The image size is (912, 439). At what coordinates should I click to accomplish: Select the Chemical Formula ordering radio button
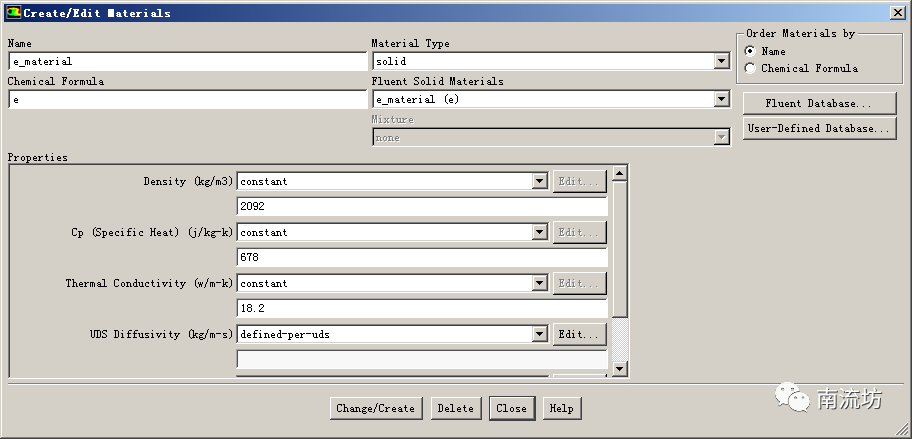tap(750, 68)
